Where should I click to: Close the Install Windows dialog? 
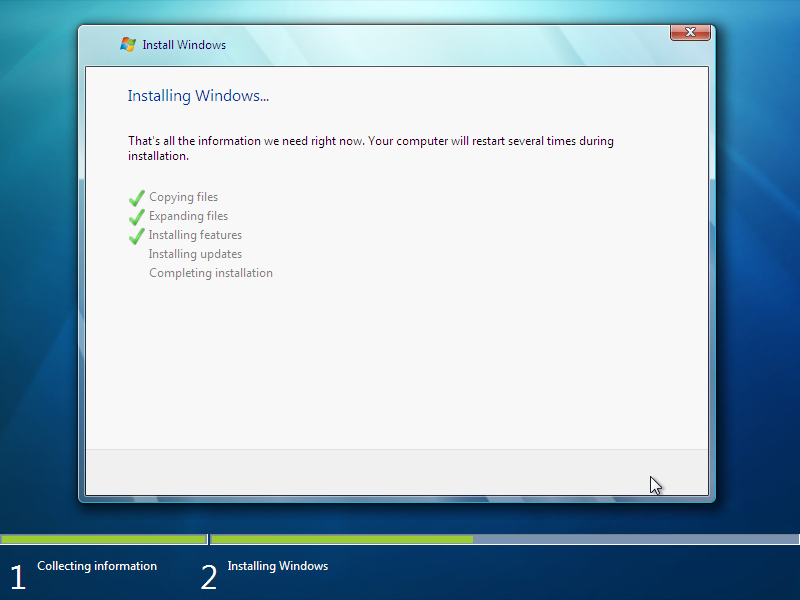tap(690, 32)
